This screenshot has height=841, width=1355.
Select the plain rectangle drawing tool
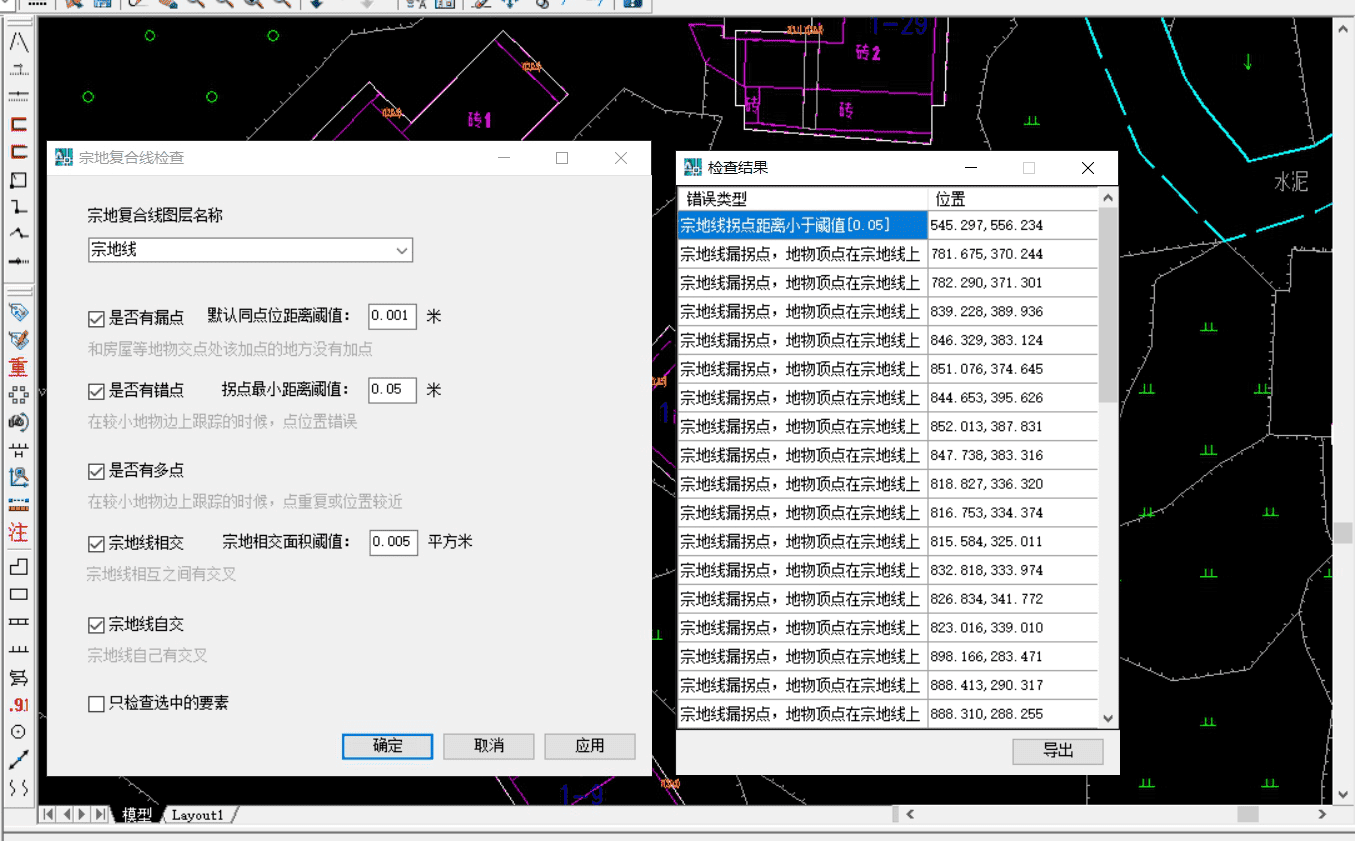(18, 594)
